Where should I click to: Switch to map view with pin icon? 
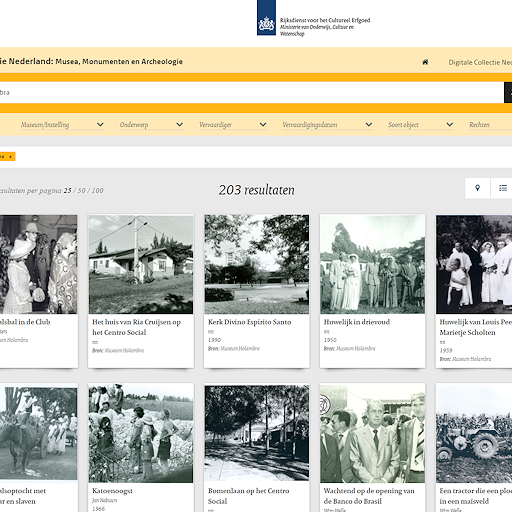pyautogui.click(x=477, y=188)
